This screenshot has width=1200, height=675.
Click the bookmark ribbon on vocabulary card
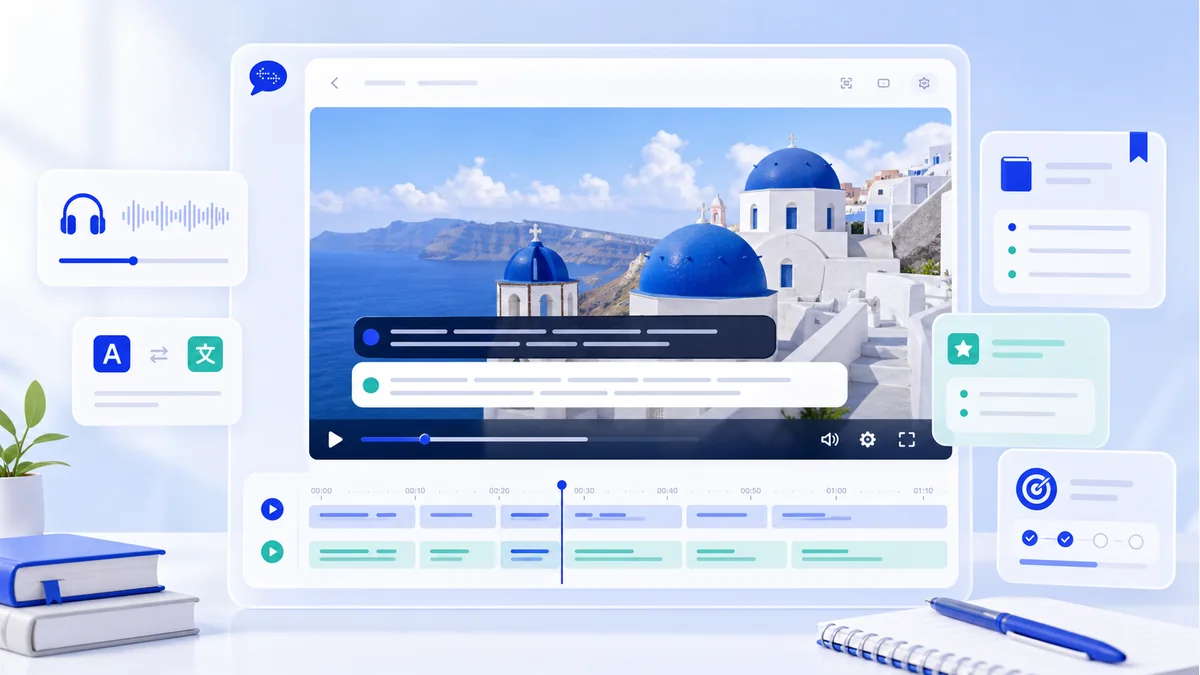1138,146
